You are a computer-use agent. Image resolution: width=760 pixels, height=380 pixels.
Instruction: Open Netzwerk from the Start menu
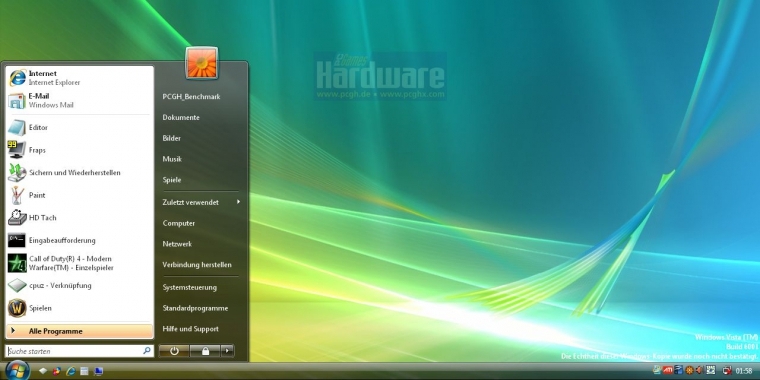(x=177, y=244)
